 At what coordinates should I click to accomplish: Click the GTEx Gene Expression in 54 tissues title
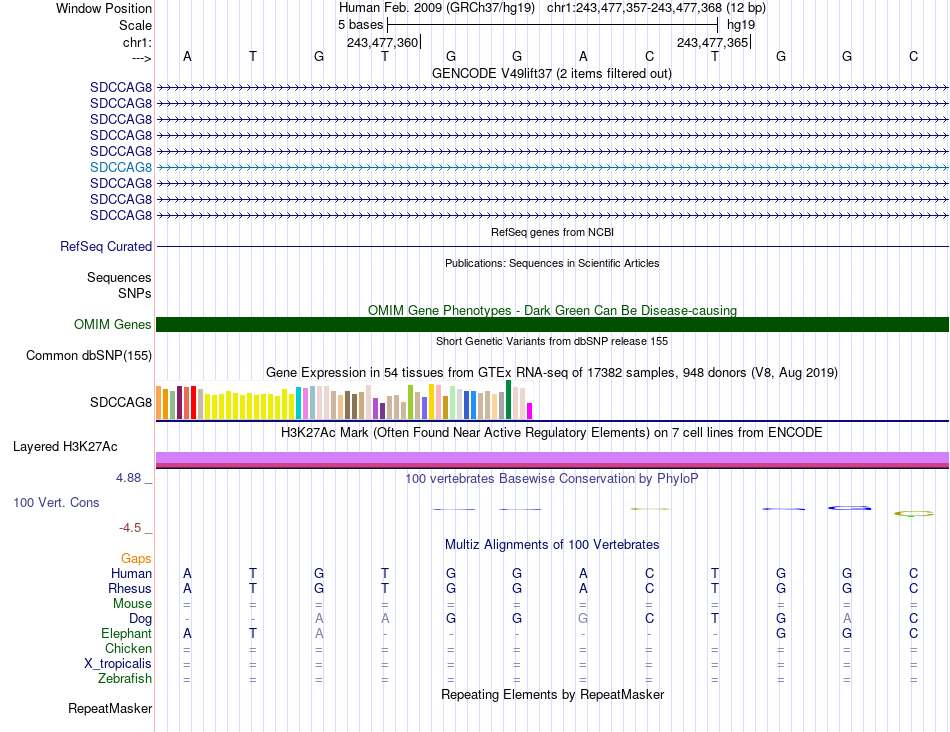point(552,373)
